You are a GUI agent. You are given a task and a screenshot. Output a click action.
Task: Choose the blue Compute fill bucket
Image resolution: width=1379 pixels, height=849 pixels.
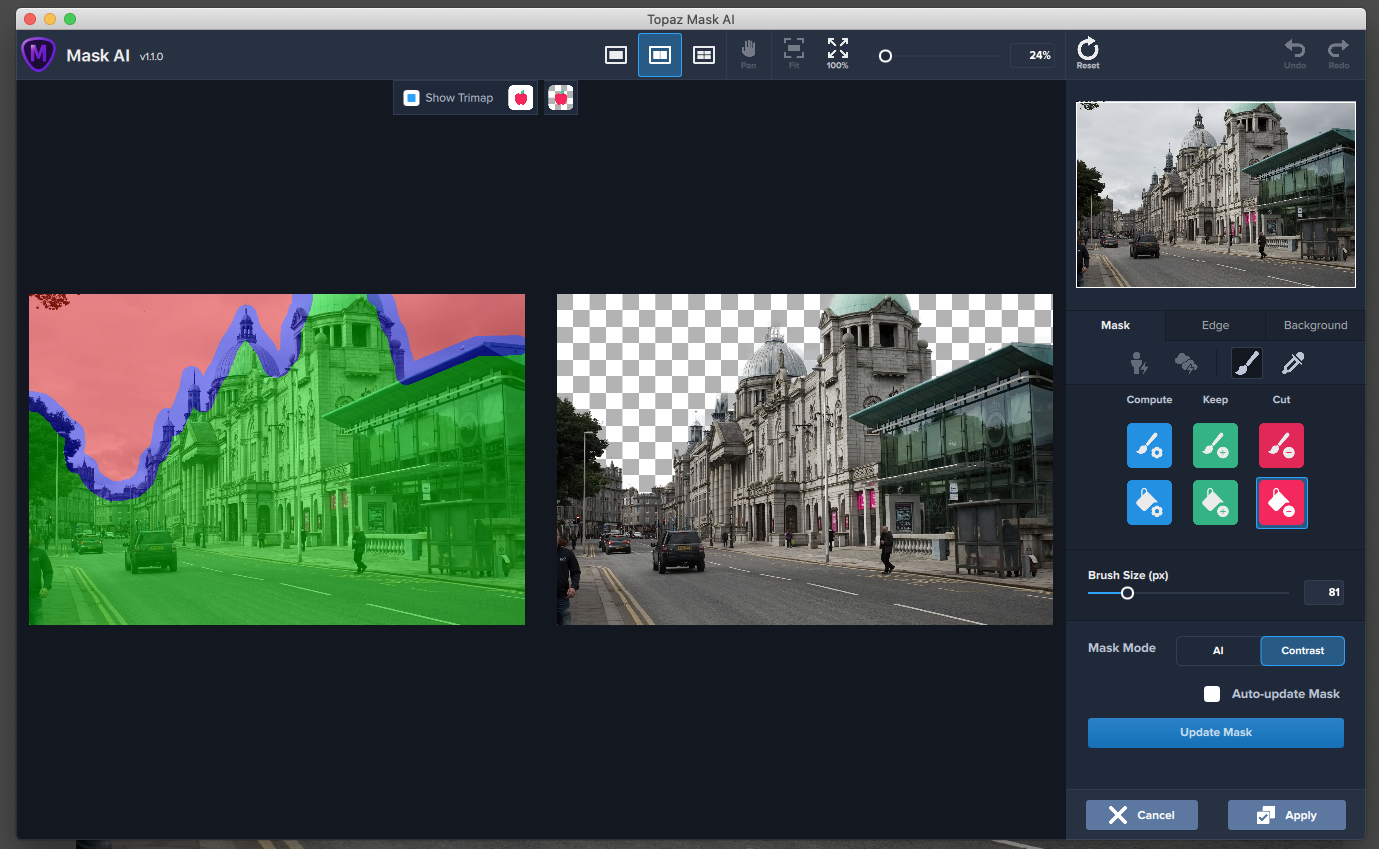point(1151,502)
